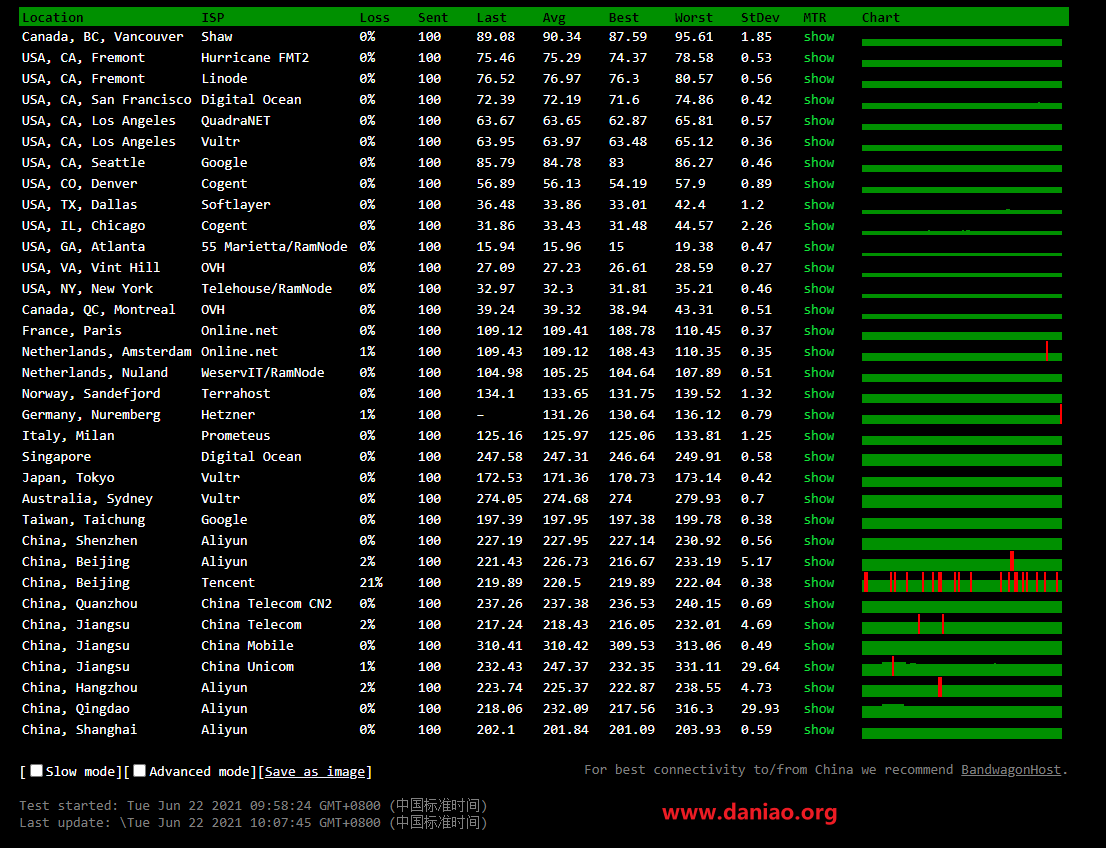Show MTR for Amsterdam Online.net row
Image resolution: width=1106 pixels, height=848 pixels.
819,351
